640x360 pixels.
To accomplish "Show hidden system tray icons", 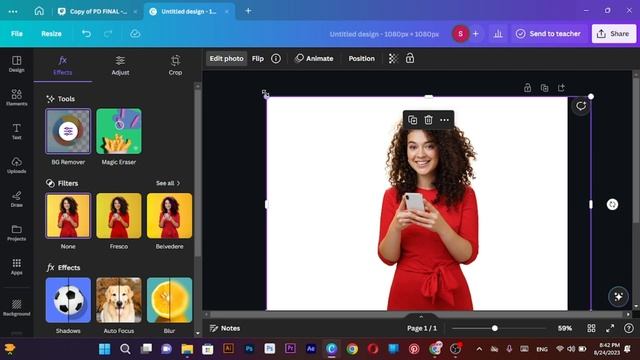I will 479,349.
